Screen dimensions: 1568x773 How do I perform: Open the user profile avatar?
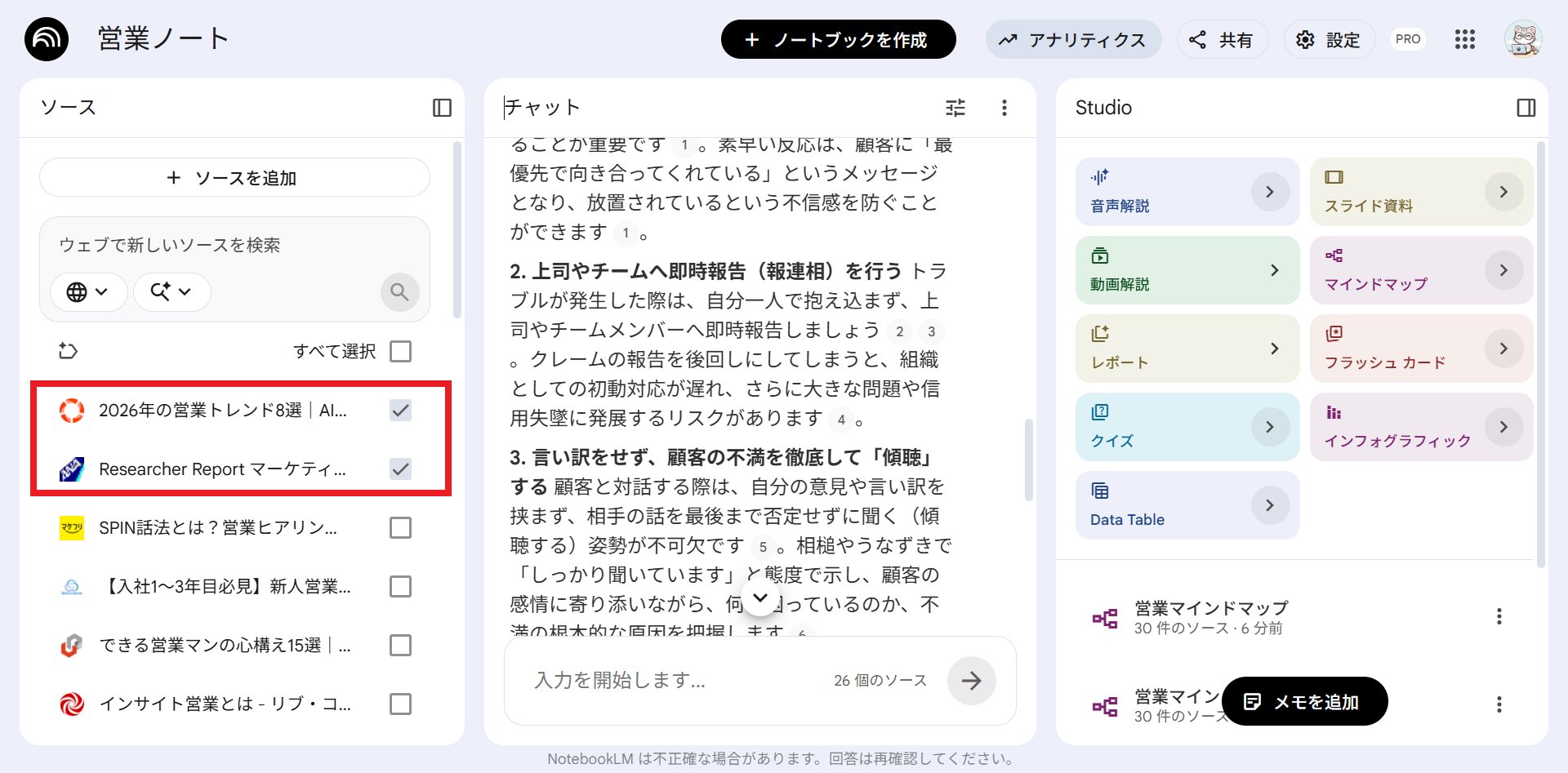click(x=1523, y=39)
